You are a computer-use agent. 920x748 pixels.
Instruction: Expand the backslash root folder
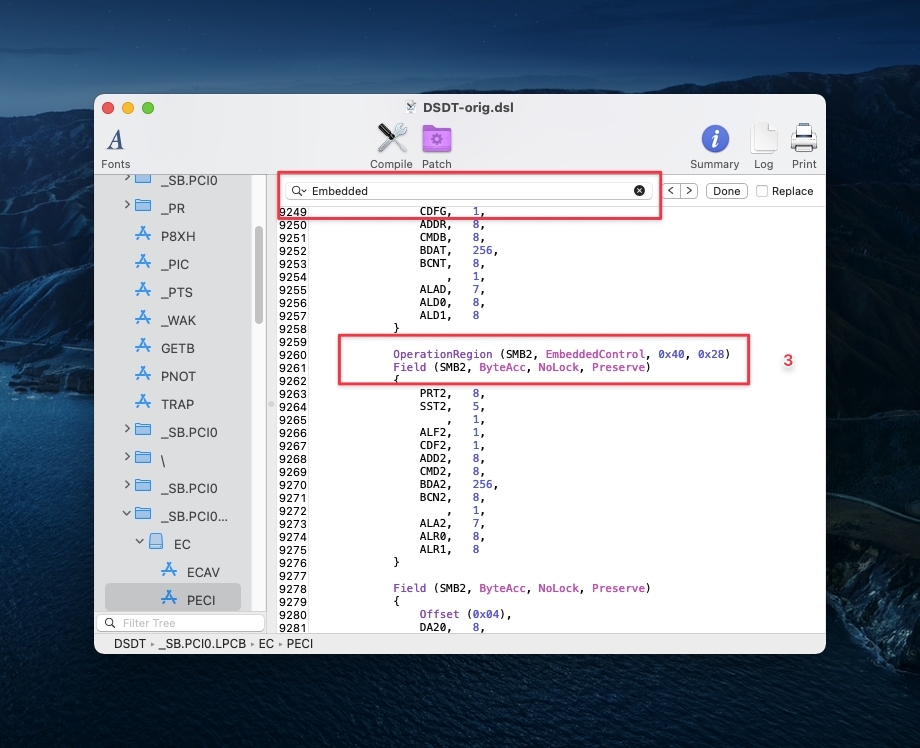tap(127, 457)
